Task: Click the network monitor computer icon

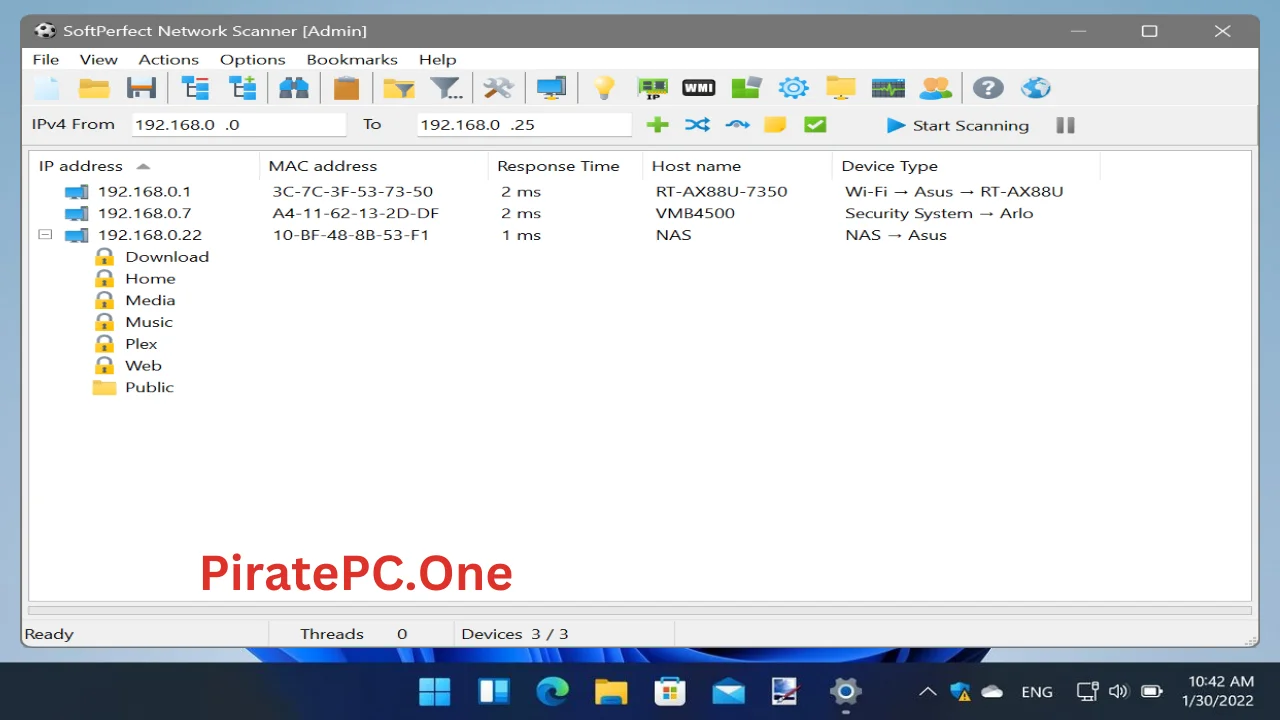Action: point(551,88)
